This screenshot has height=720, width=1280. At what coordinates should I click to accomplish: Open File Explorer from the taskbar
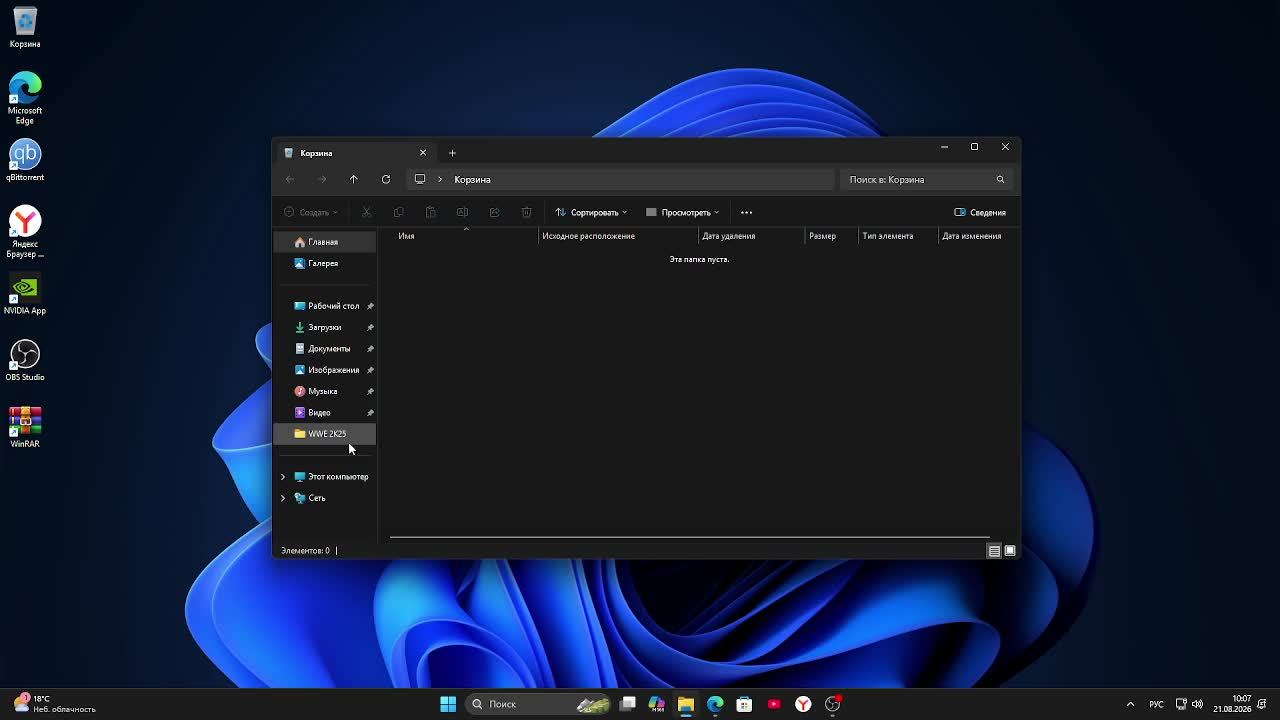686,704
